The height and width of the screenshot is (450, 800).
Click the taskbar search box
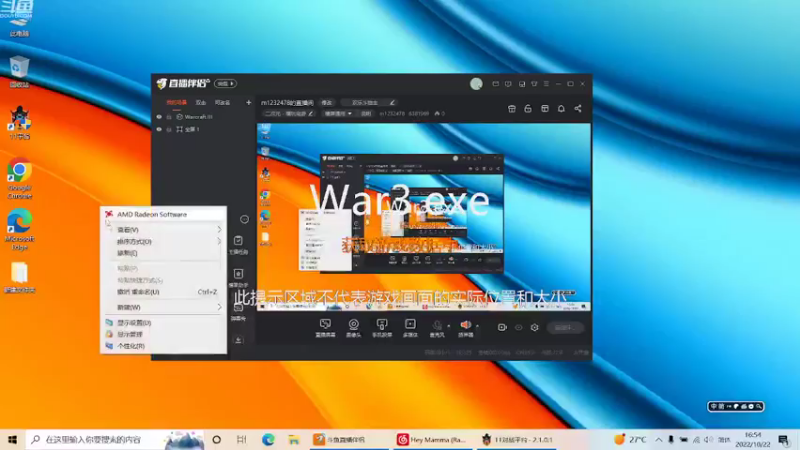(115, 440)
